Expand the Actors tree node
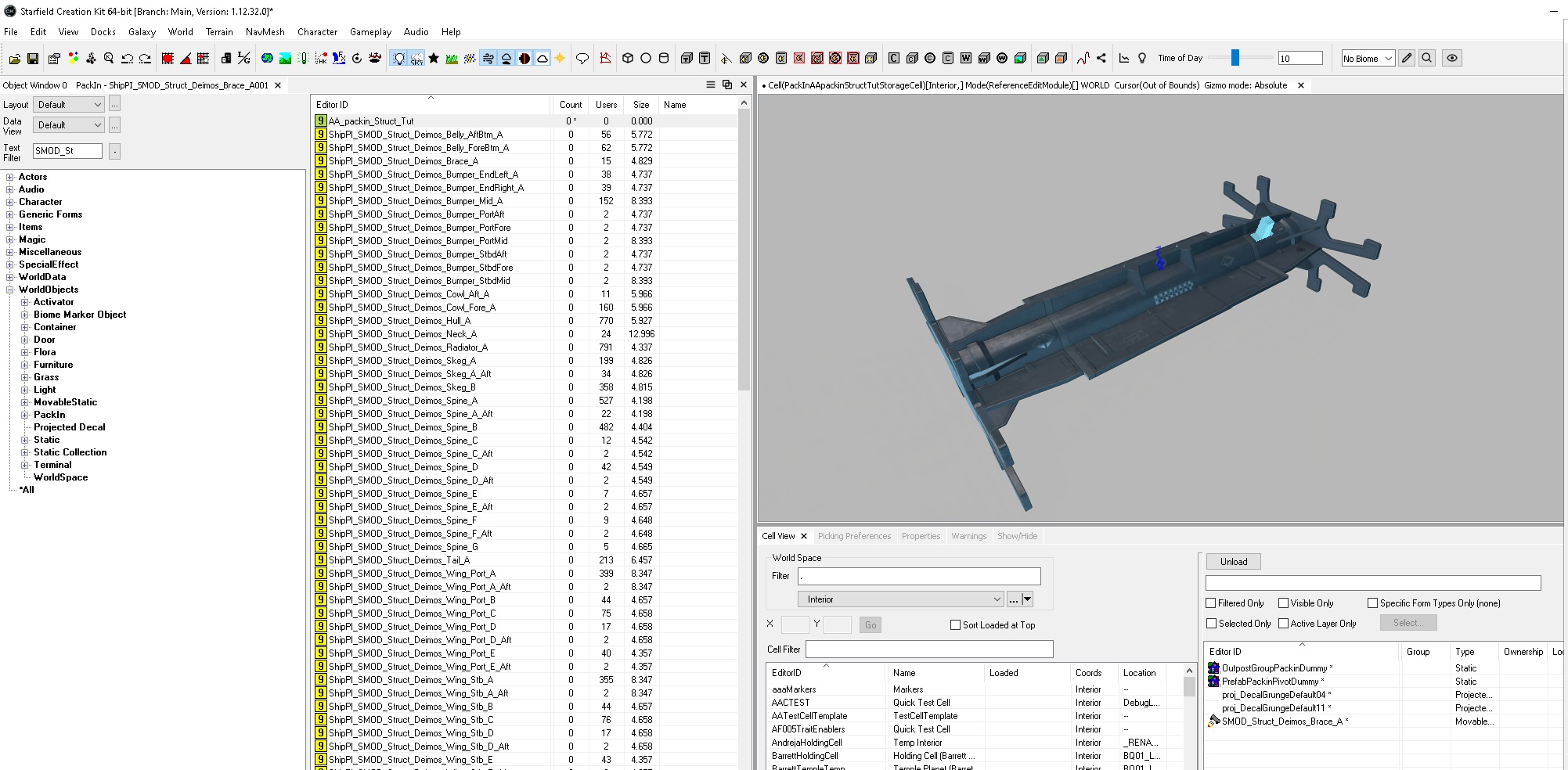The height and width of the screenshot is (770, 1568). (10, 177)
